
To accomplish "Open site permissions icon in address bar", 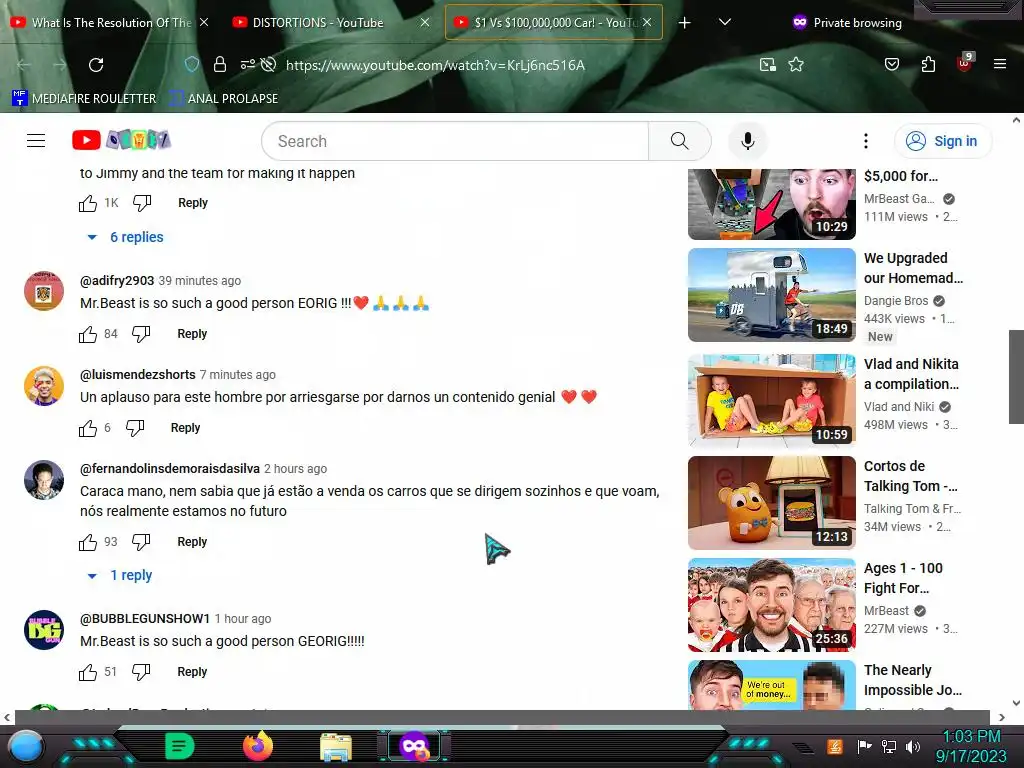I will click(x=248, y=64).
